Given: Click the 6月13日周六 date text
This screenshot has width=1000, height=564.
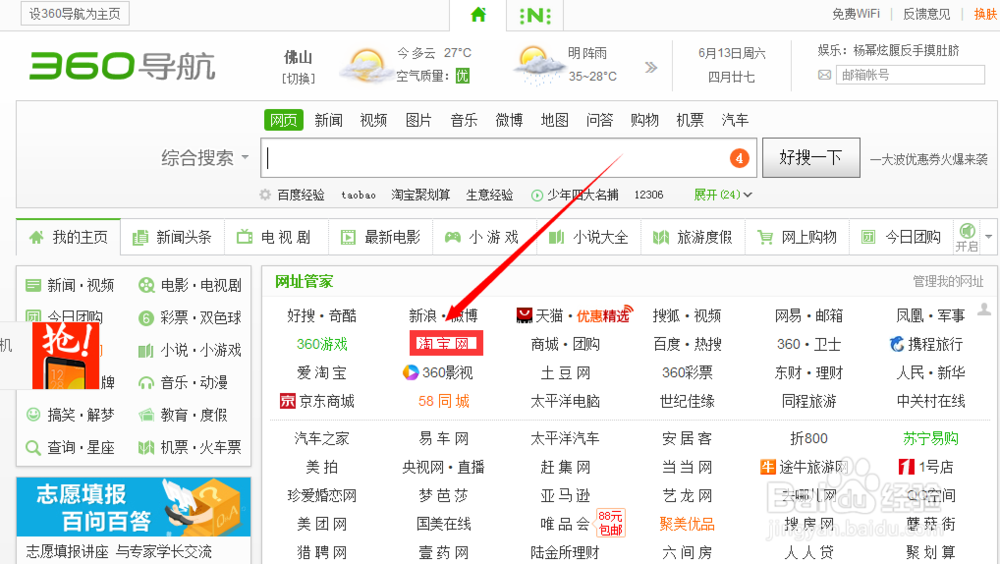Looking at the screenshot, I should coord(732,53).
